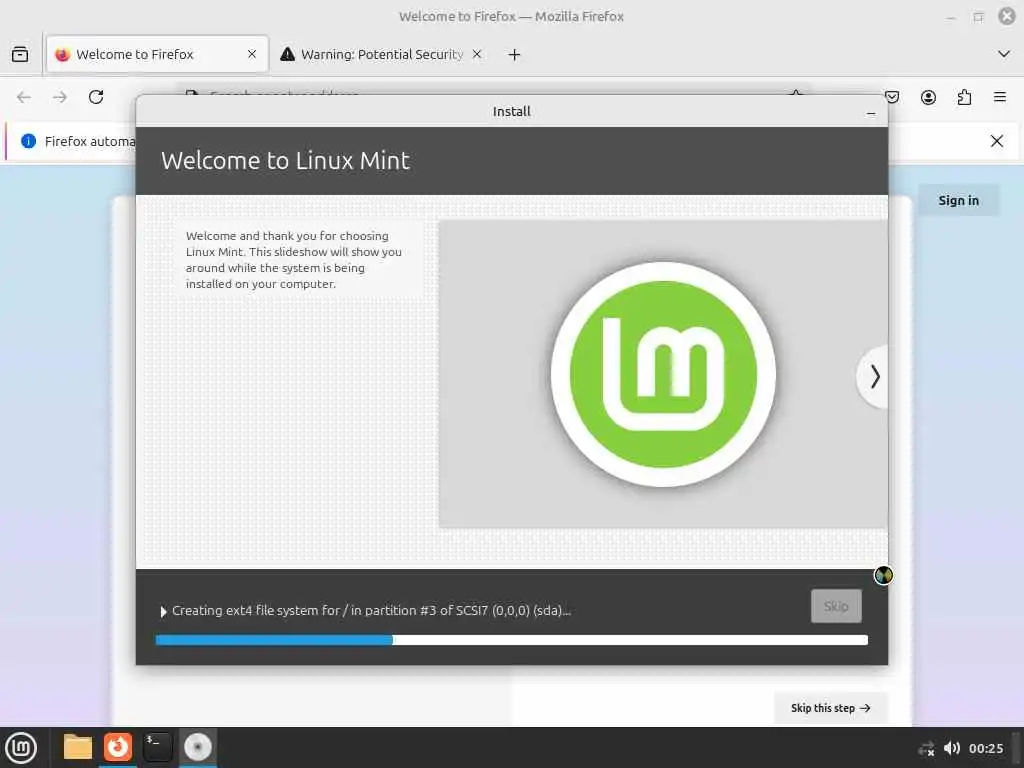This screenshot has height=768, width=1024.
Task: Select installer disc icon in taskbar
Action: (x=197, y=747)
